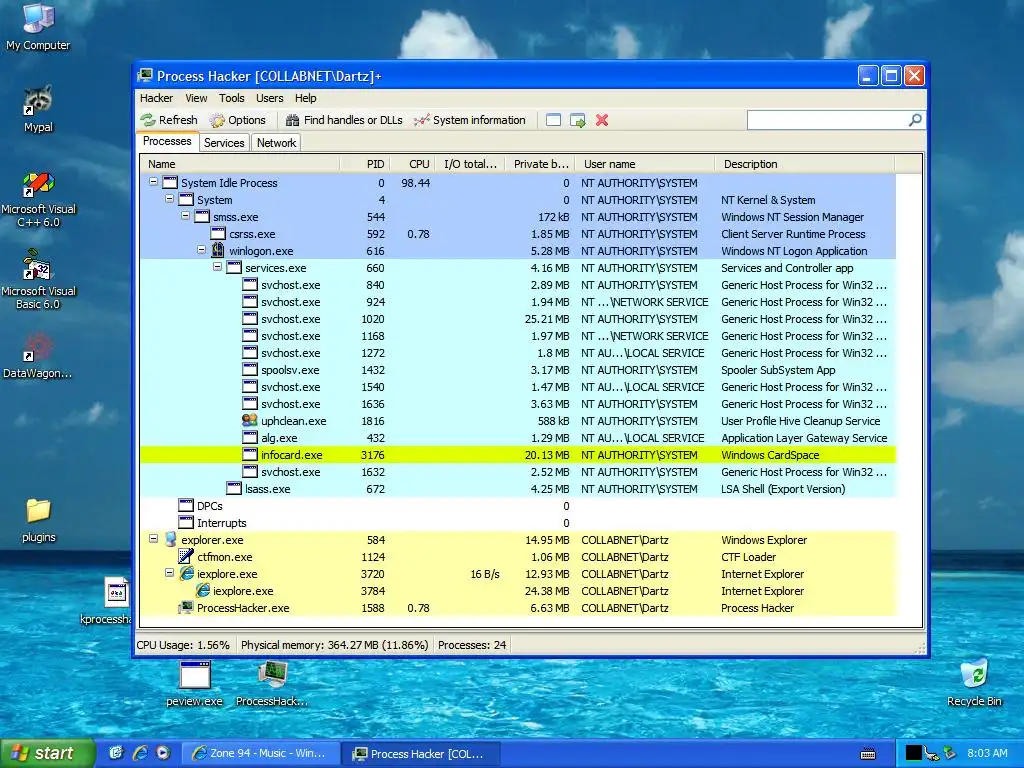The height and width of the screenshot is (768, 1024).
Task: Open the Options dialog from toolbar
Action: point(238,120)
